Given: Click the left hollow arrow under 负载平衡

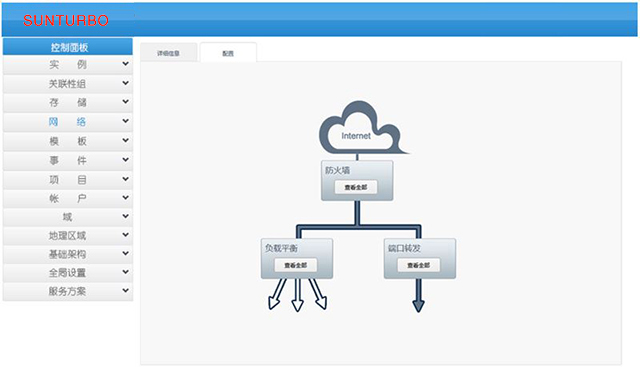Looking at the screenshot, I should [x=277, y=294].
